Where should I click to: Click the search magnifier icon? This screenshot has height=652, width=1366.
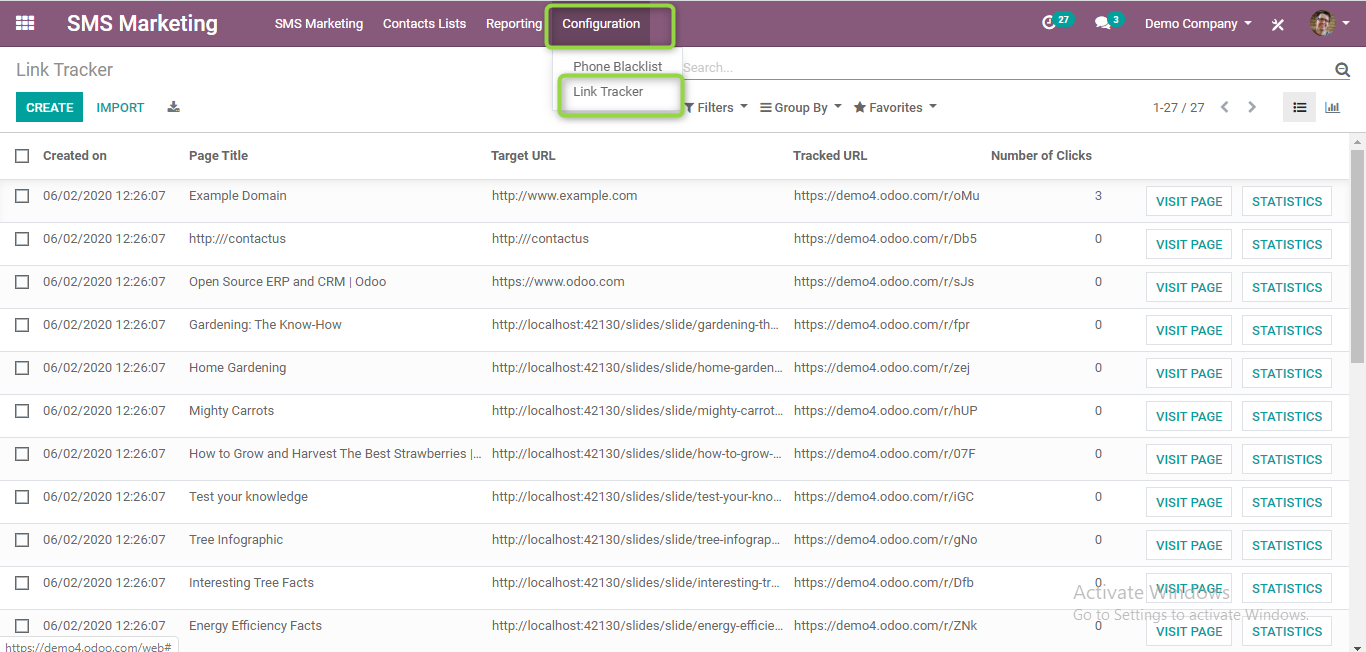coord(1342,69)
